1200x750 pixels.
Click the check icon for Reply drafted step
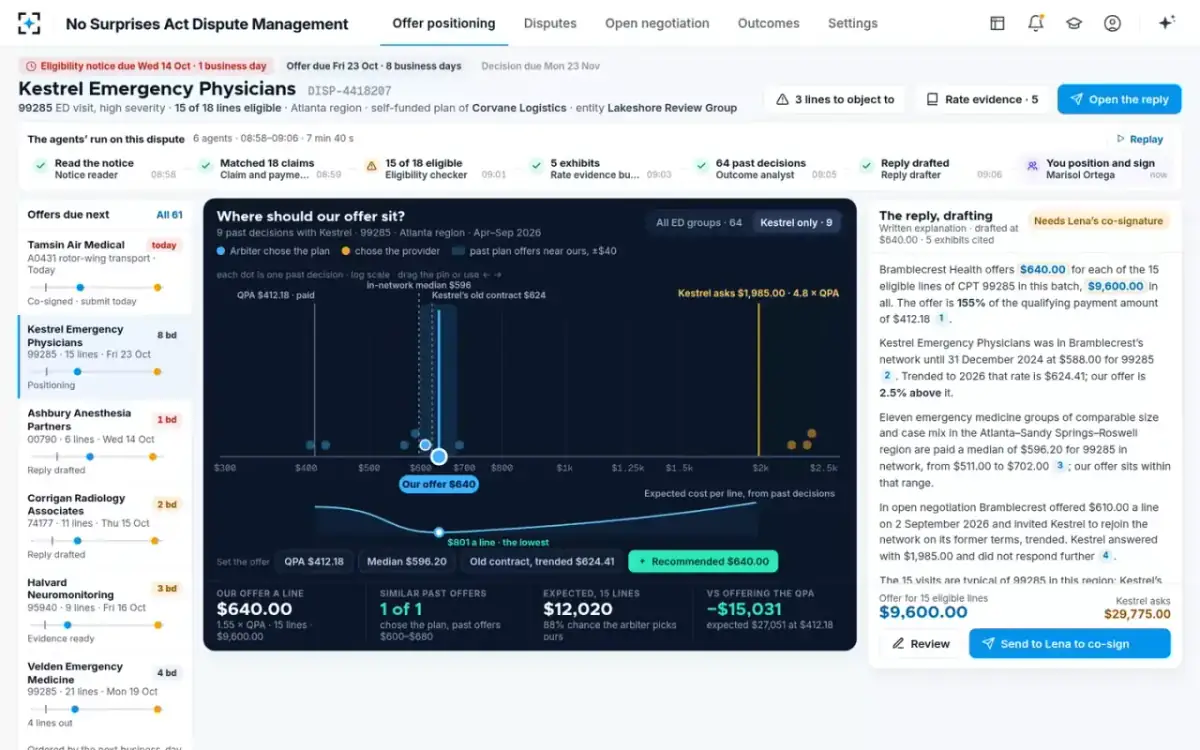866,168
